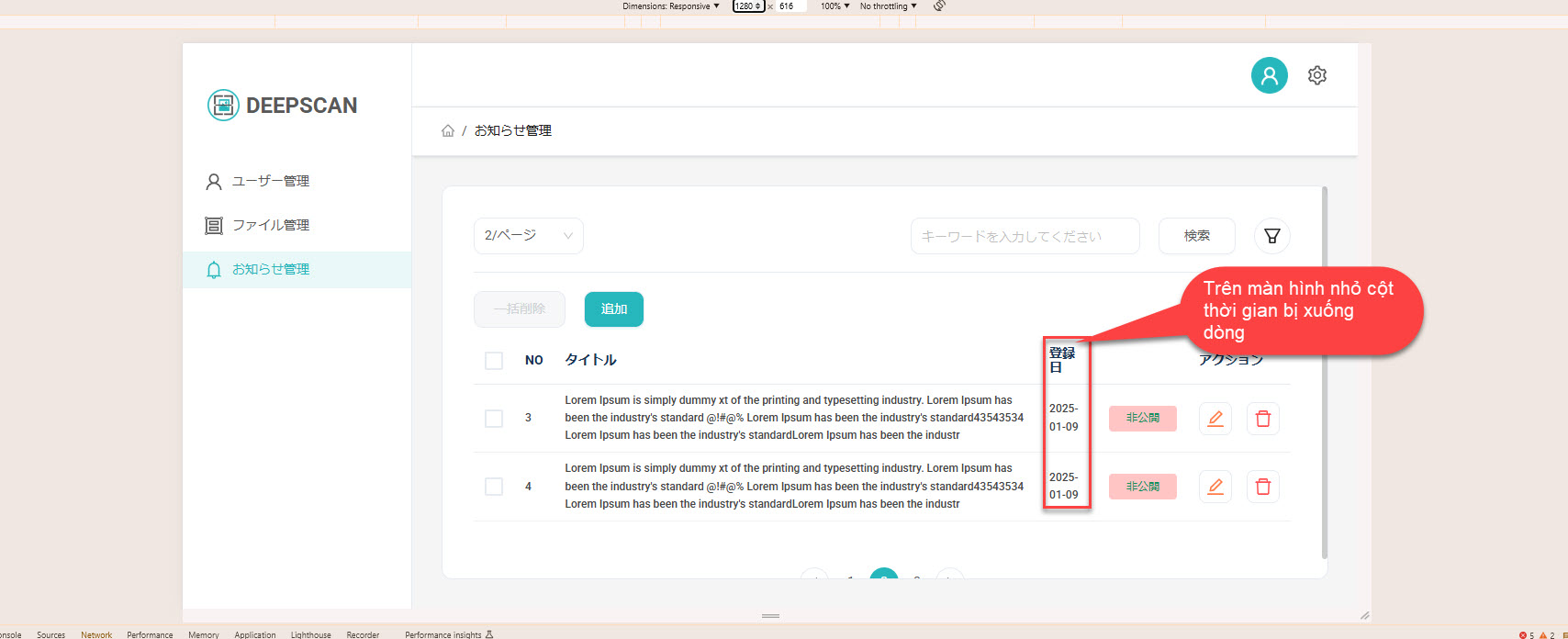Click the user profile avatar icon
The image size is (1568, 639).
pyautogui.click(x=1269, y=75)
